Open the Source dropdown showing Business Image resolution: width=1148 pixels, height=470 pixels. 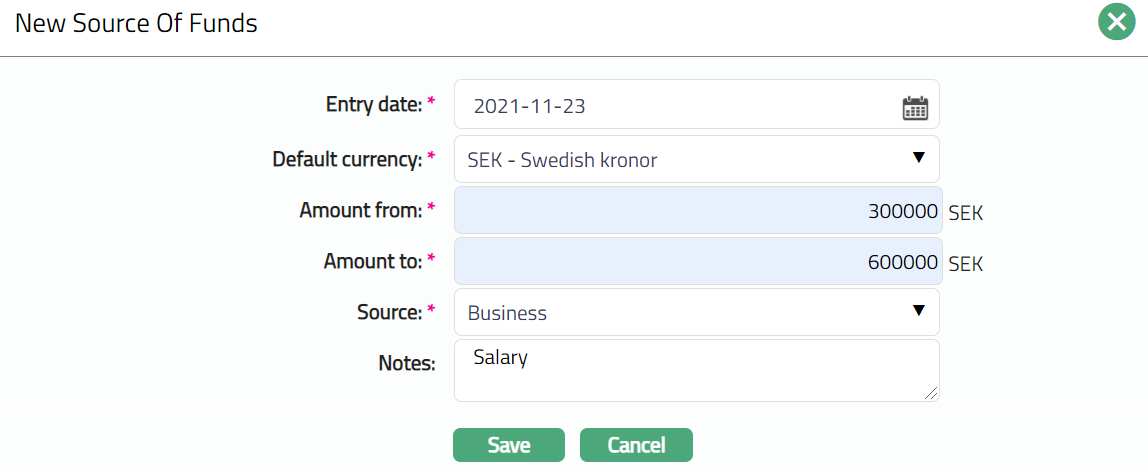(690, 313)
